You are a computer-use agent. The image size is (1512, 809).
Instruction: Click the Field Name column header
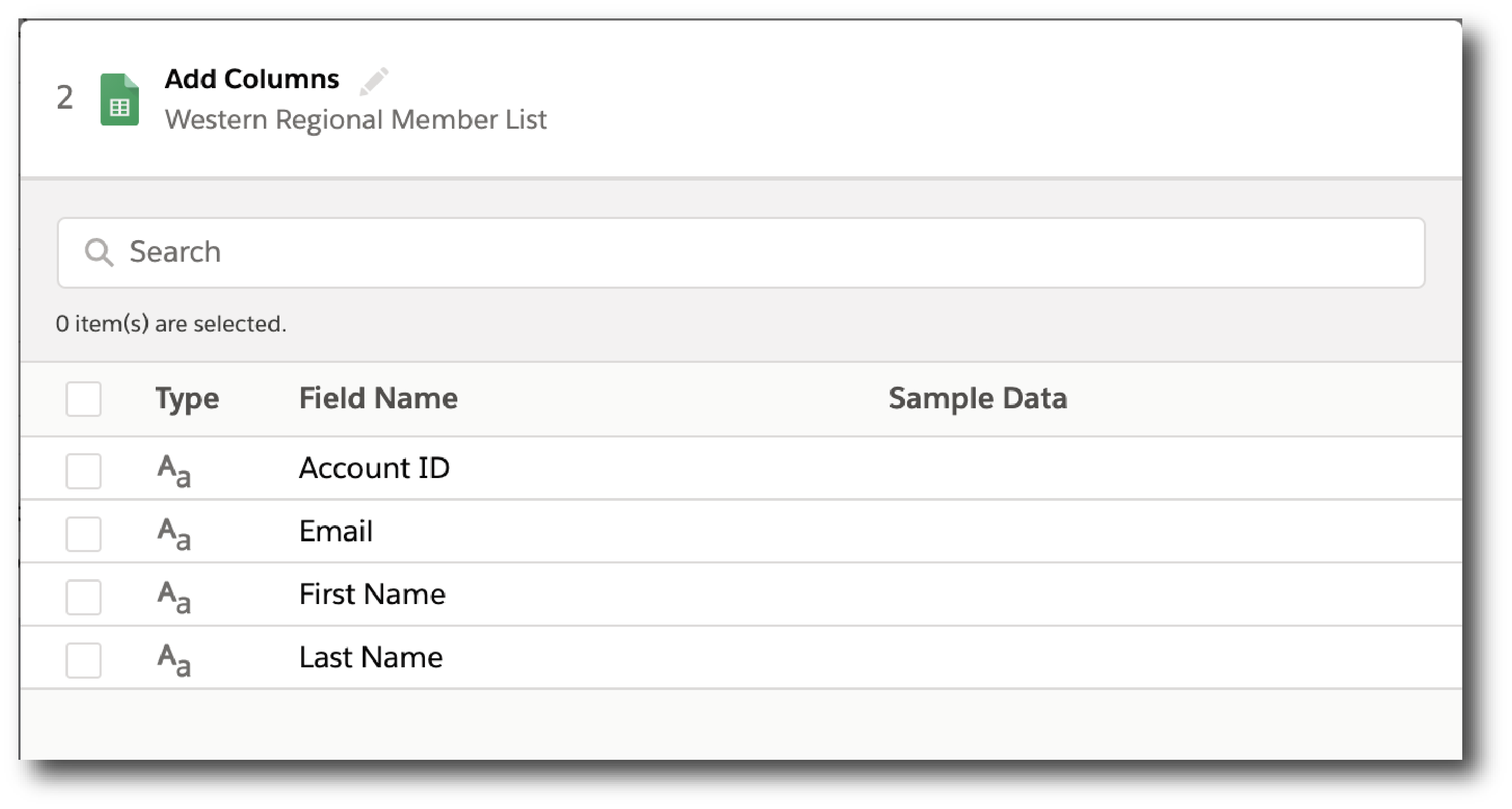(x=378, y=398)
